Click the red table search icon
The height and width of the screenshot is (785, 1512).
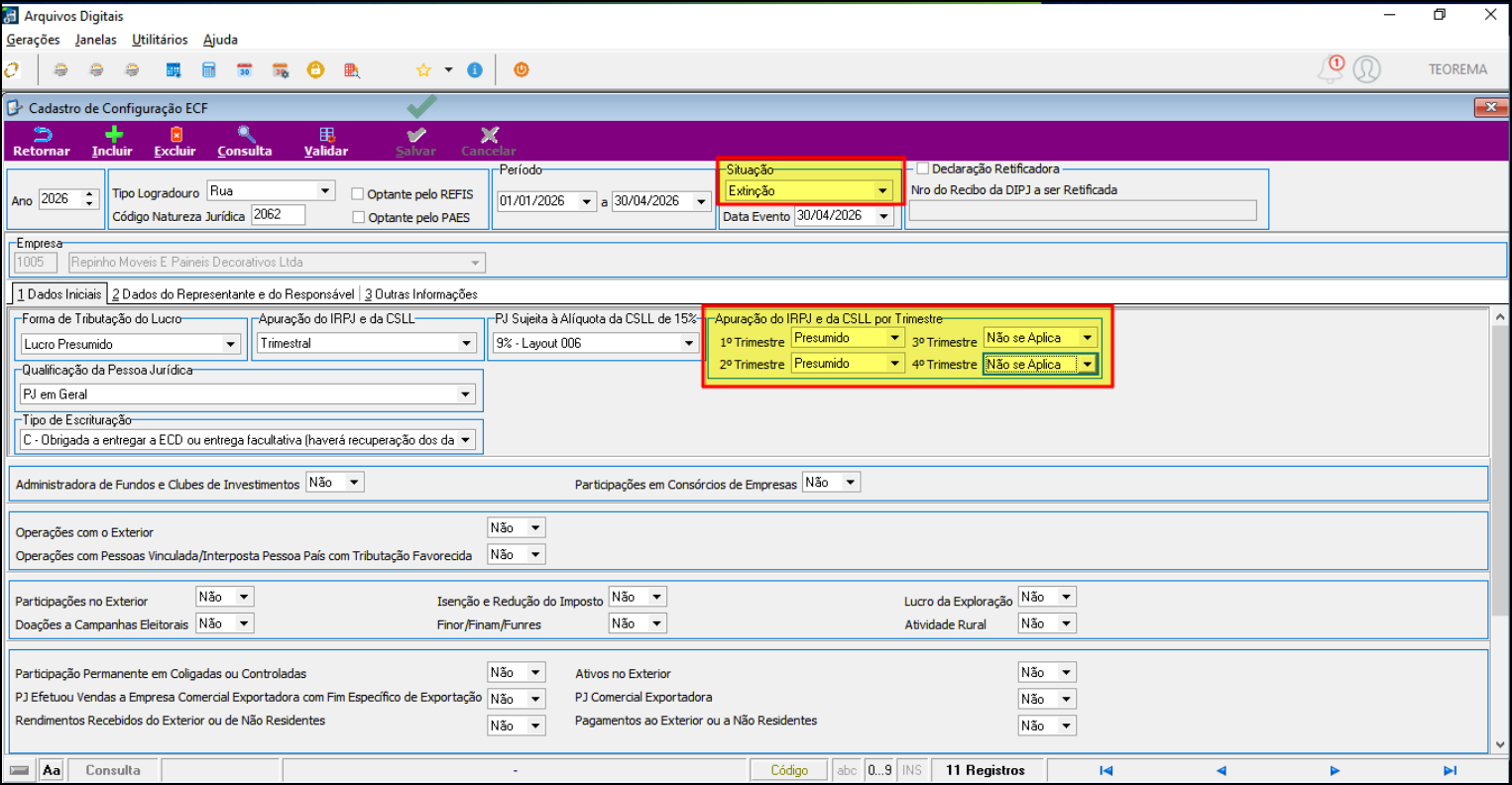pyautogui.click(x=352, y=70)
